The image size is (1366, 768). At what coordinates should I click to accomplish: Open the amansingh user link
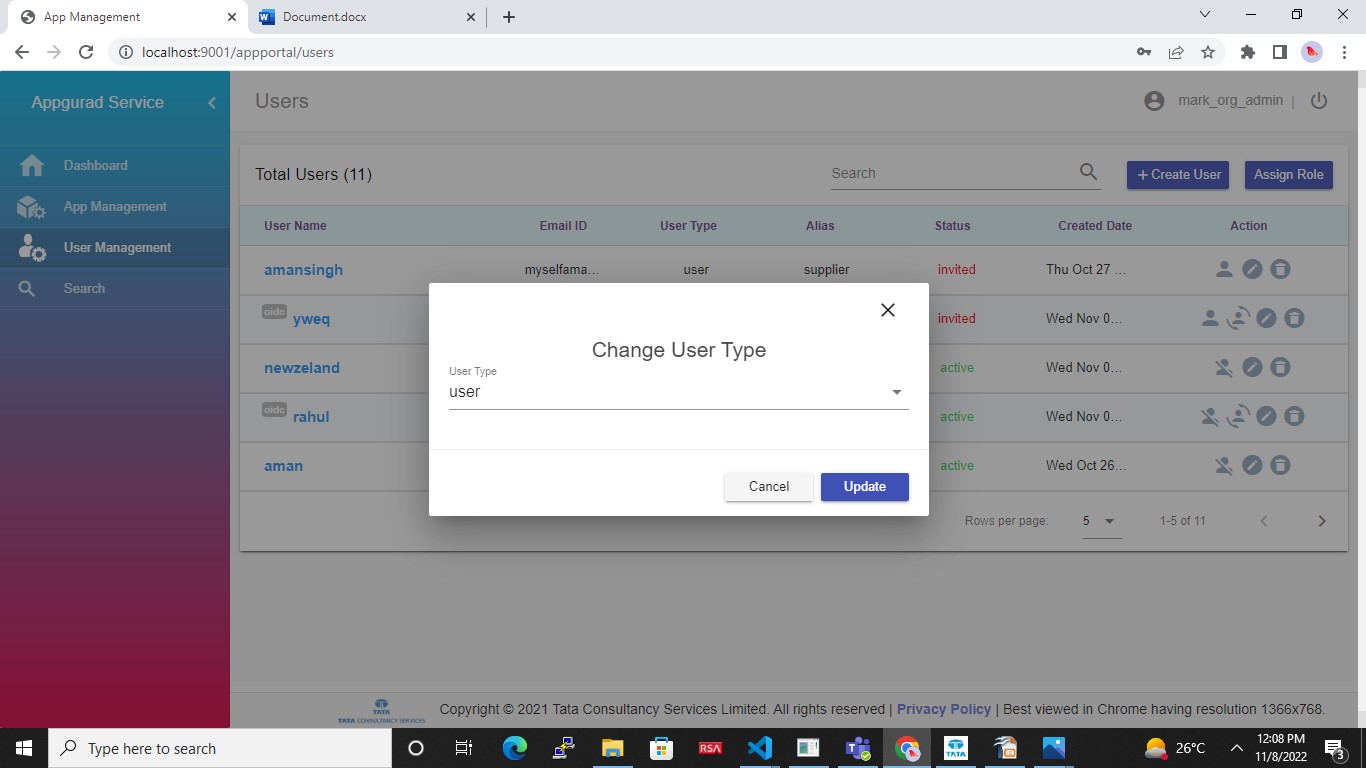click(x=303, y=270)
